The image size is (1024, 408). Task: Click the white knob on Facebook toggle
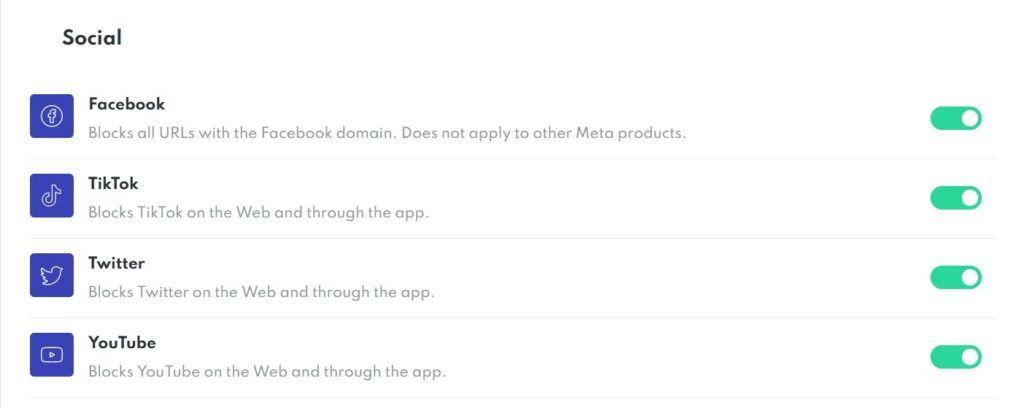pyautogui.click(x=970, y=118)
